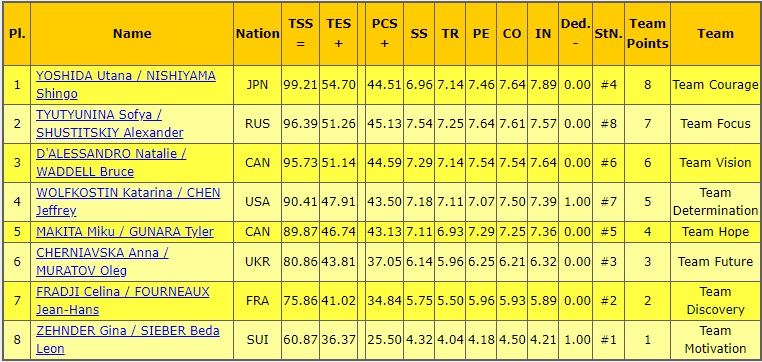This screenshot has height=362, width=762.
Task: Click the PCS column header
Action: (384, 34)
